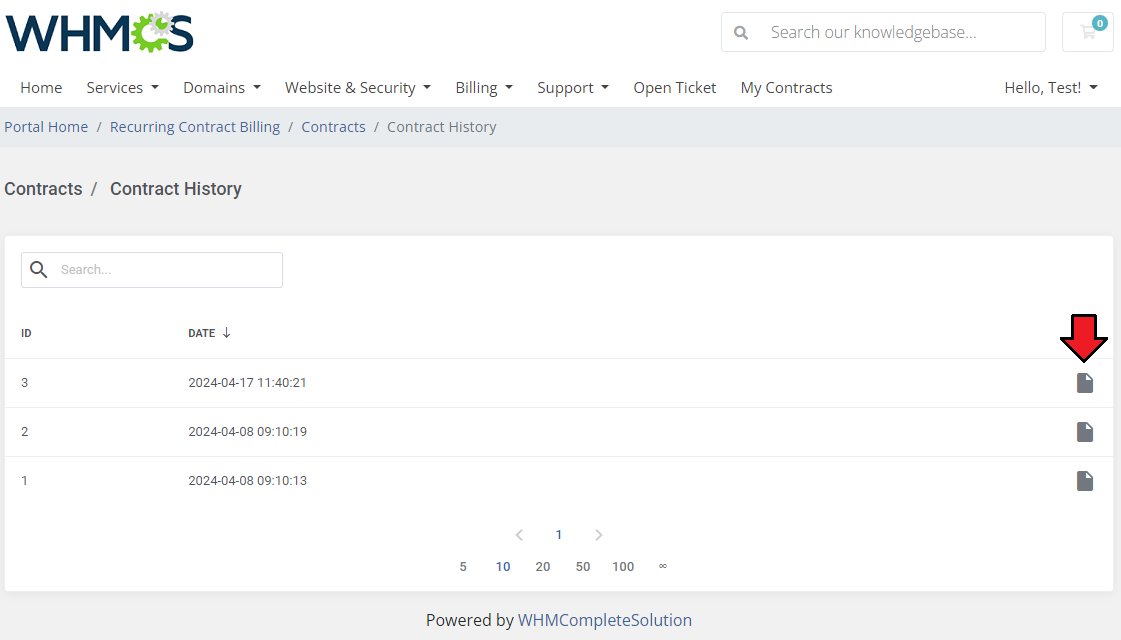Click Portal Home breadcrumb link
Image resolution: width=1121 pixels, height=640 pixels.
pyautogui.click(x=46, y=127)
